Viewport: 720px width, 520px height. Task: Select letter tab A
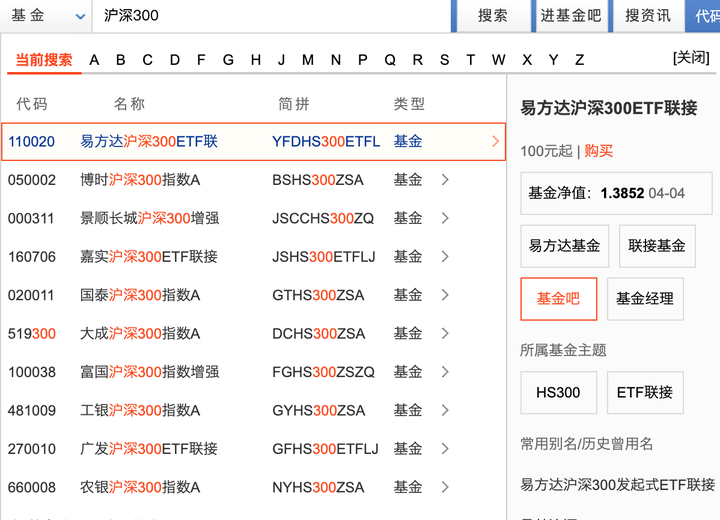tap(94, 60)
